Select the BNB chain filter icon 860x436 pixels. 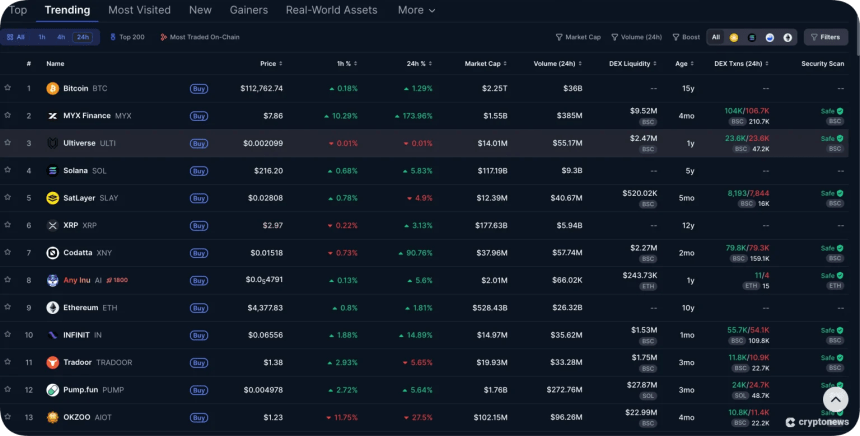coord(734,37)
